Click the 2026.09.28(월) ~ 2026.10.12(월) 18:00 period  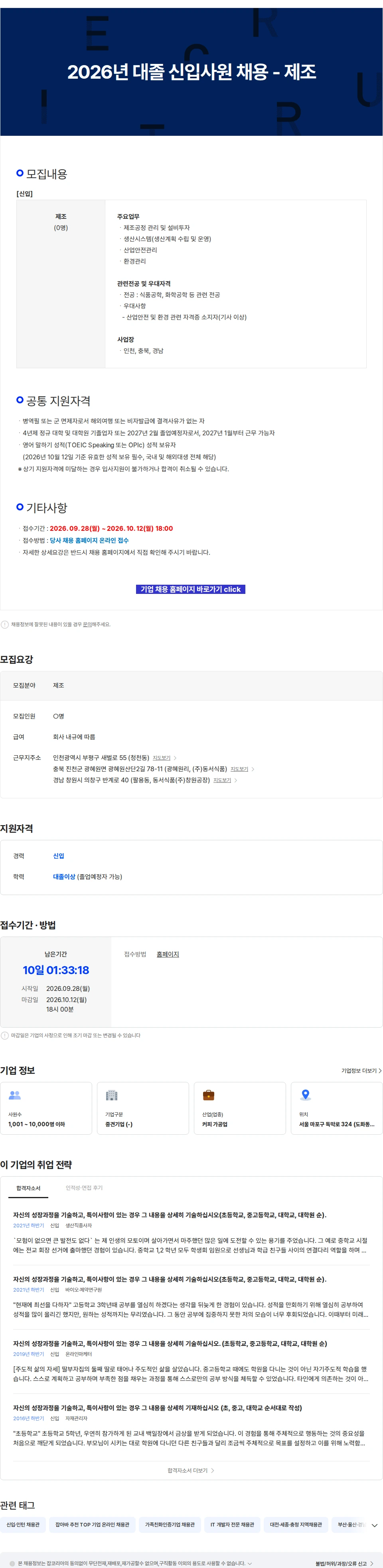[111, 528]
